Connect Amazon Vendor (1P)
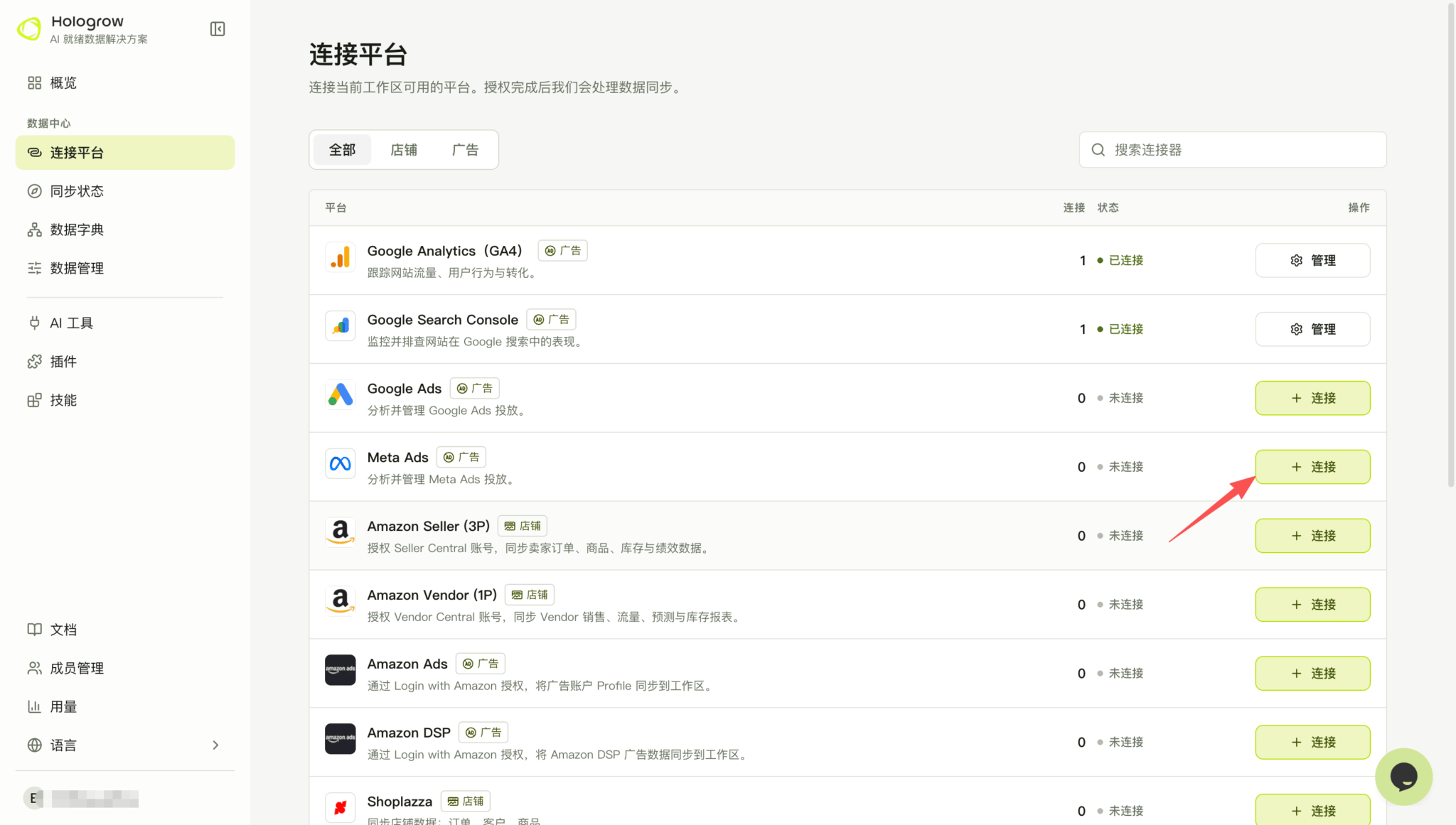Image resolution: width=1456 pixels, height=825 pixels. point(1312,605)
